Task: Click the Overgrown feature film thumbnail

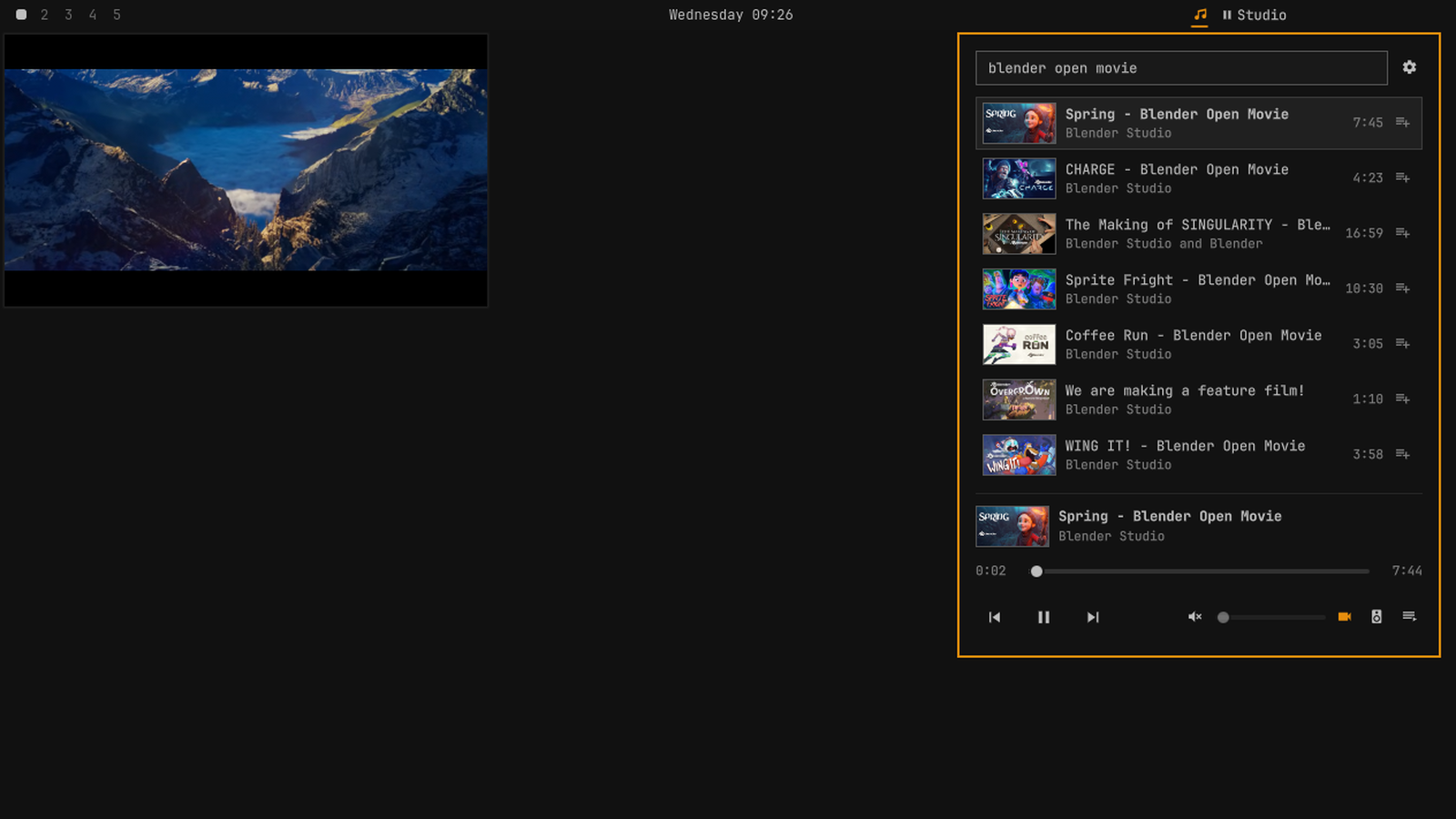Action: 1019,399
